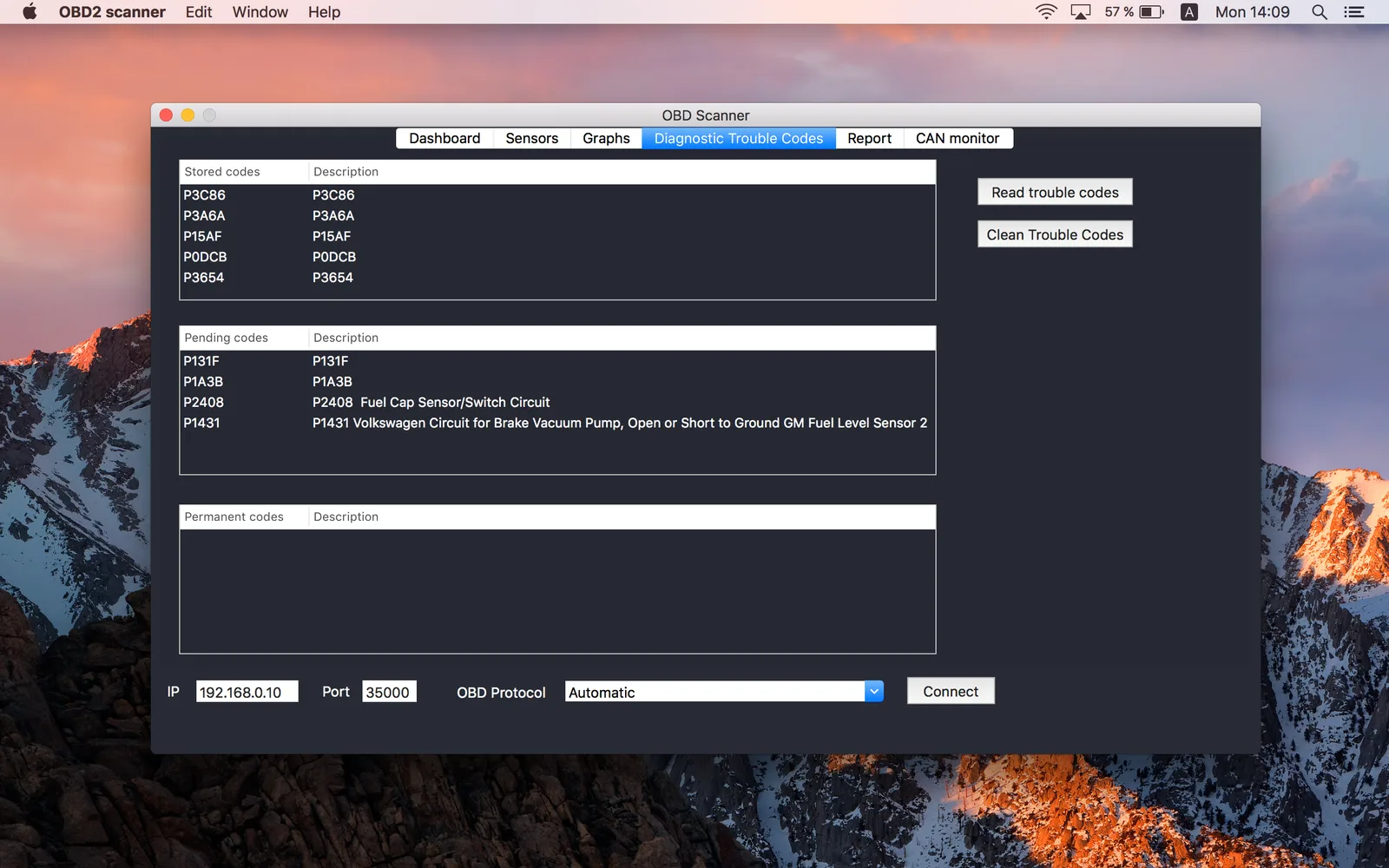Click the Wi-Fi status icon

(1046, 12)
